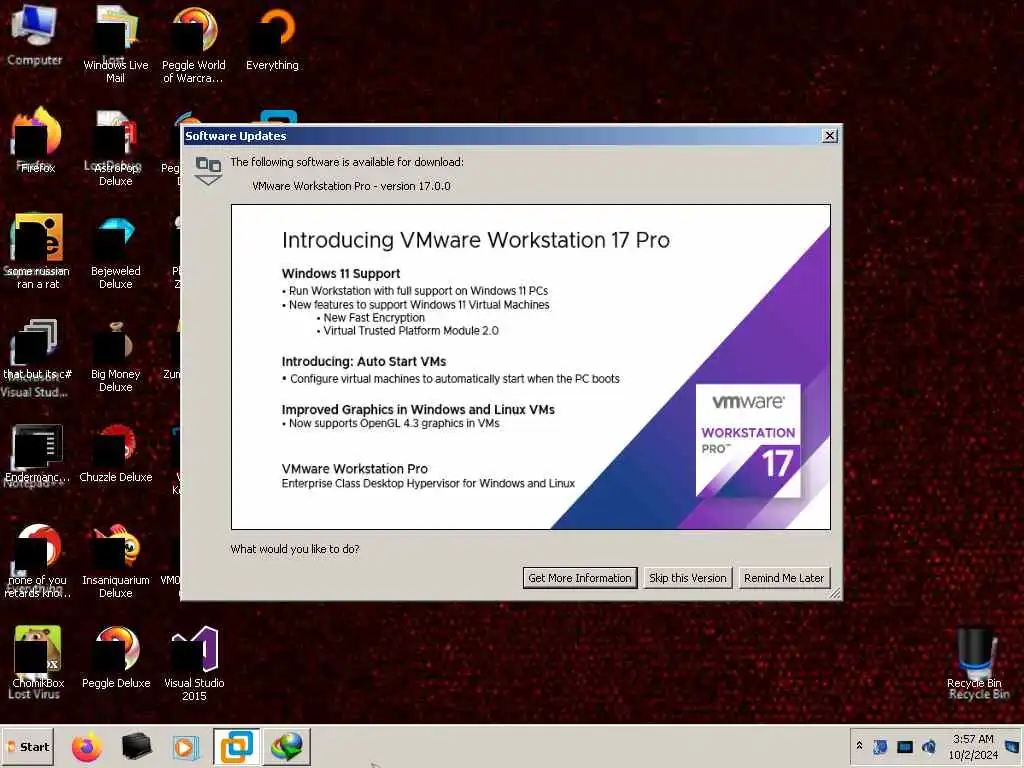Select the Peggle Deluxe desktop icon
This screenshot has height=768, width=1024.
coord(116,656)
